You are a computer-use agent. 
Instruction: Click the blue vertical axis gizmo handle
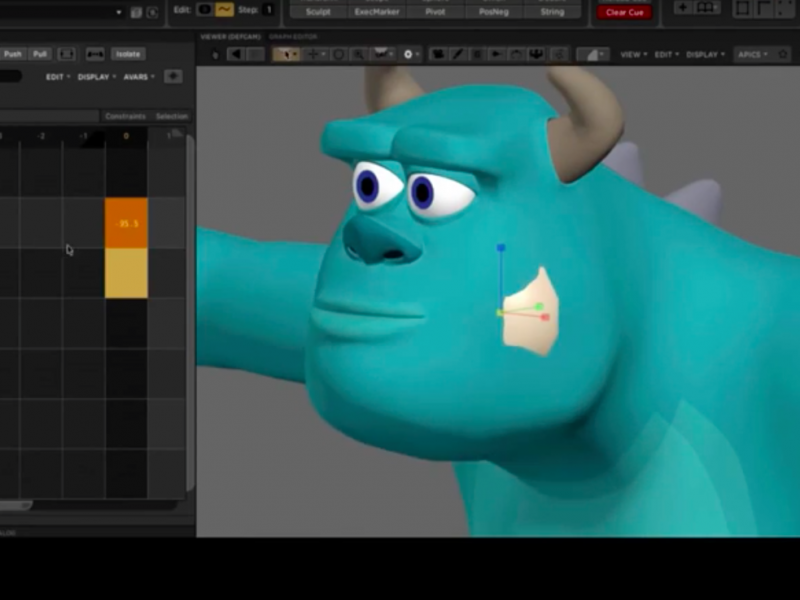501,248
